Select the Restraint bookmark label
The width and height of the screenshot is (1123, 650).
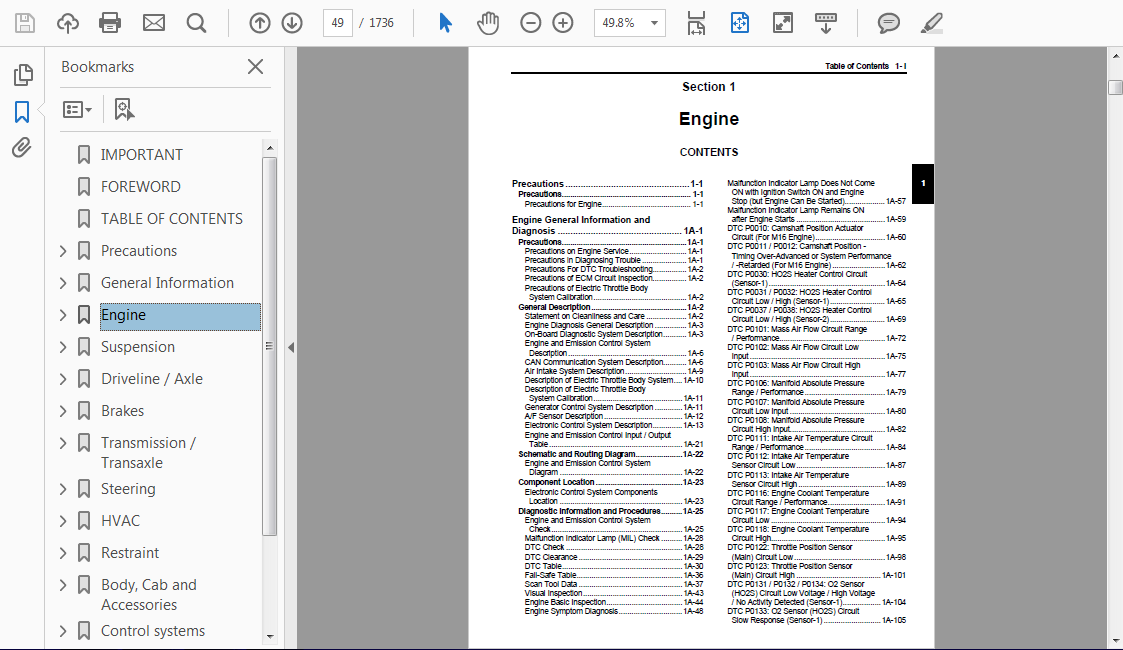pyautogui.click(x=130, y=553)
